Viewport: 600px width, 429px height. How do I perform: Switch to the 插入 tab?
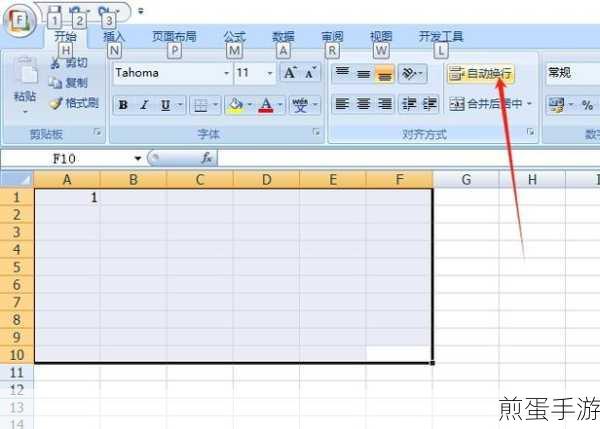(x=114, y=37)
